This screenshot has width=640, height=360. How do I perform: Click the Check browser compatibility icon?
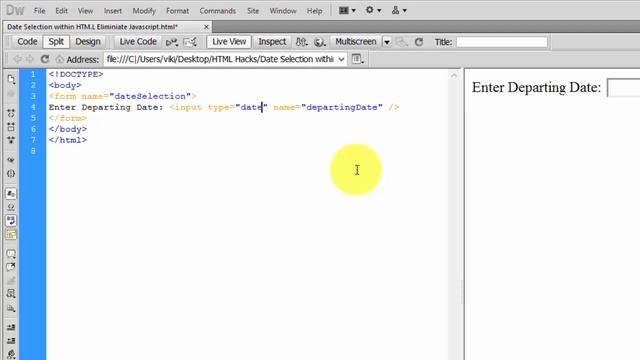[172, 42]
